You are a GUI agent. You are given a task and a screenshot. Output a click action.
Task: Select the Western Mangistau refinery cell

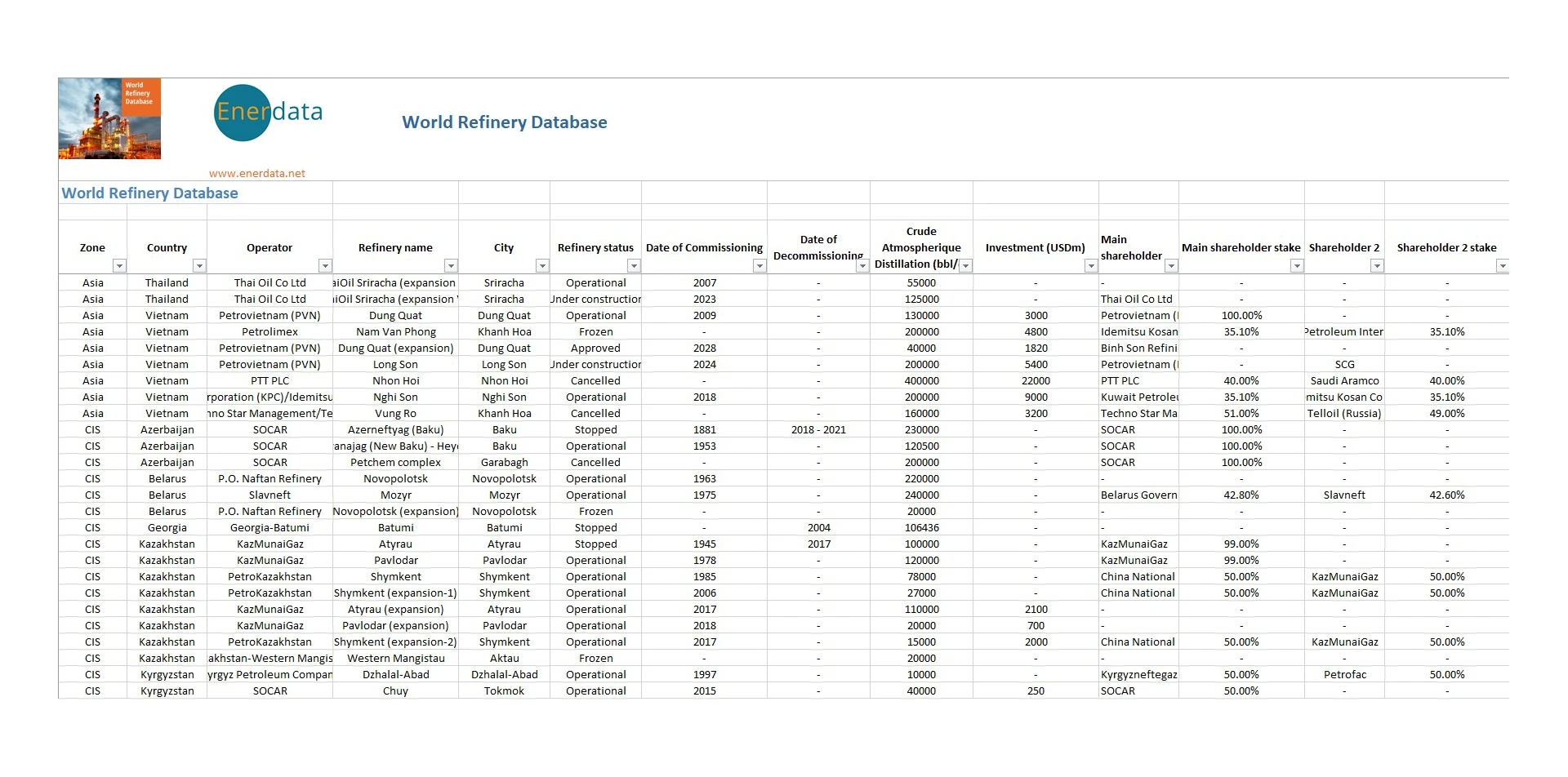[x=395, y=658]
